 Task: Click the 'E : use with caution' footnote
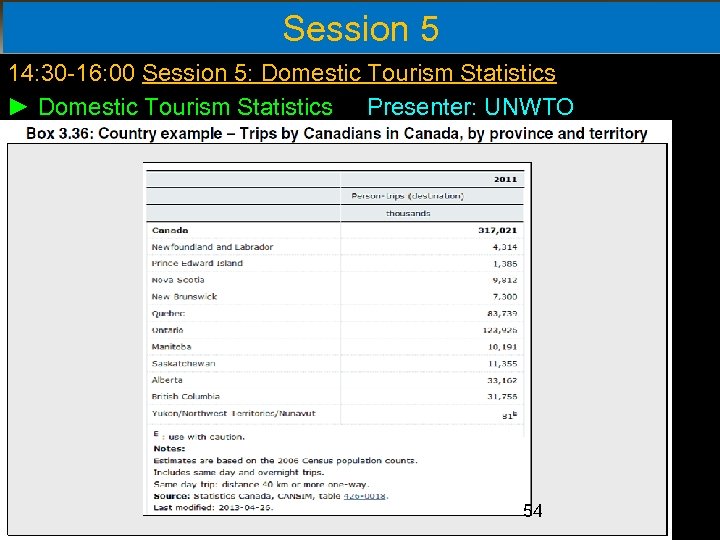point(199,436)
